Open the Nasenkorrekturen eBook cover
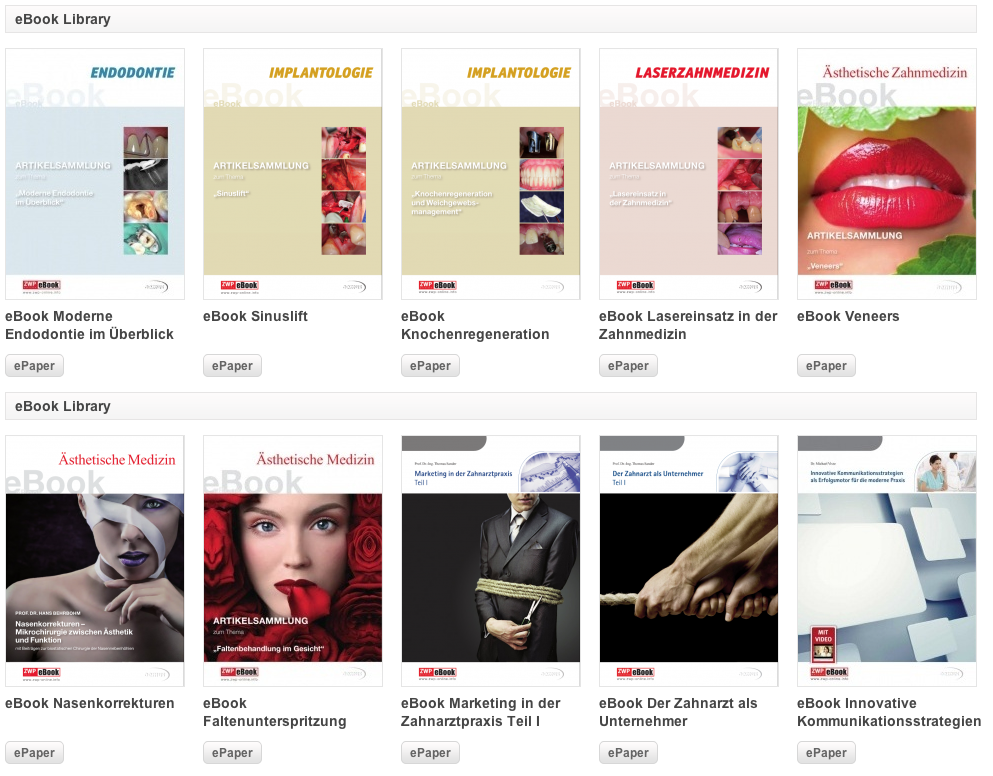This screenshot has height=776, width=993. [95, 561]
